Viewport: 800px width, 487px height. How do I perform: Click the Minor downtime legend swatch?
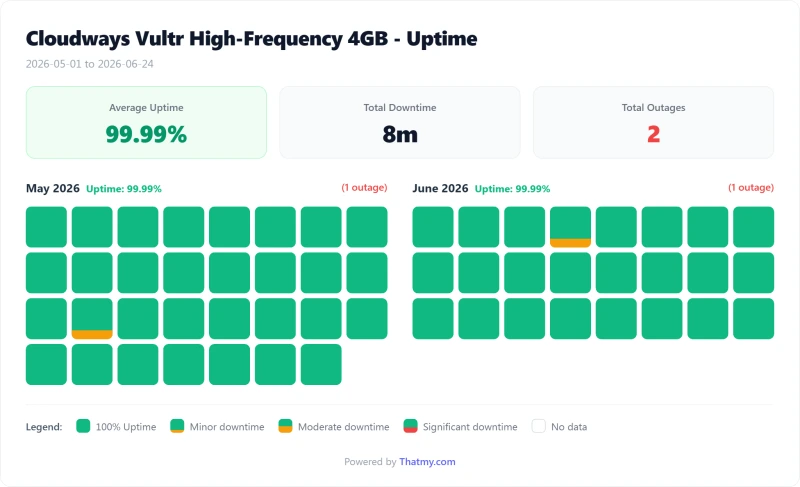[177, 426]
